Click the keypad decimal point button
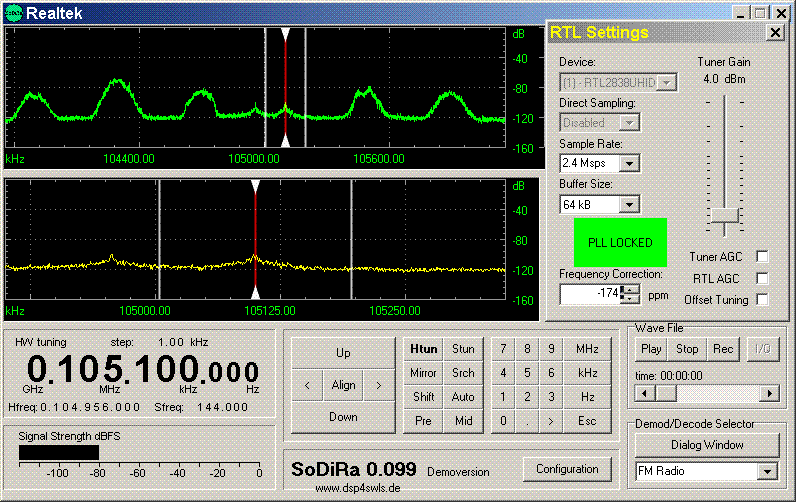The width and height of the screenshot is (796, 502). [x=527, y=421]
